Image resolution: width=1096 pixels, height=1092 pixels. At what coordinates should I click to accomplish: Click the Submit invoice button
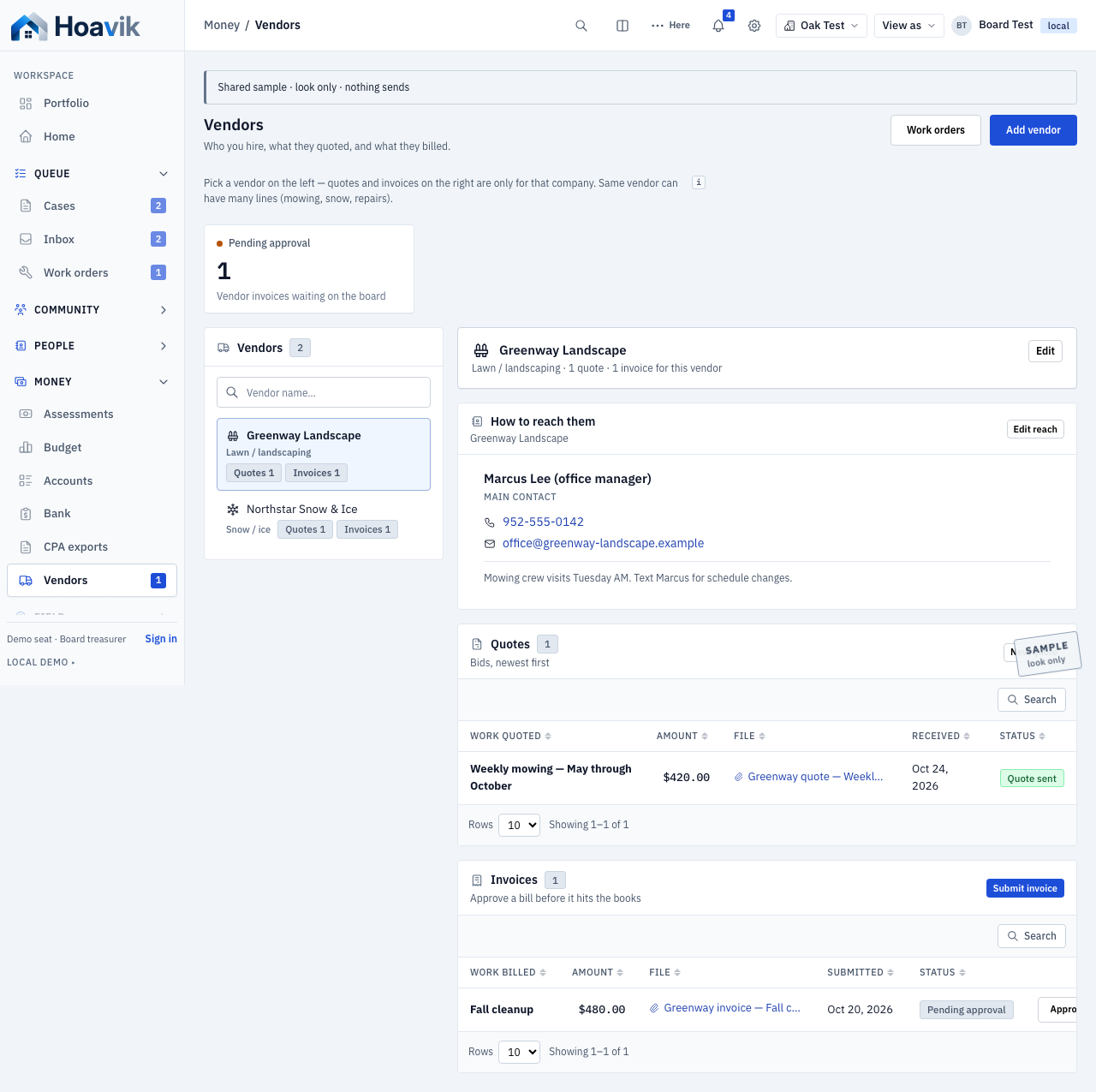[x=1025, y=888]
